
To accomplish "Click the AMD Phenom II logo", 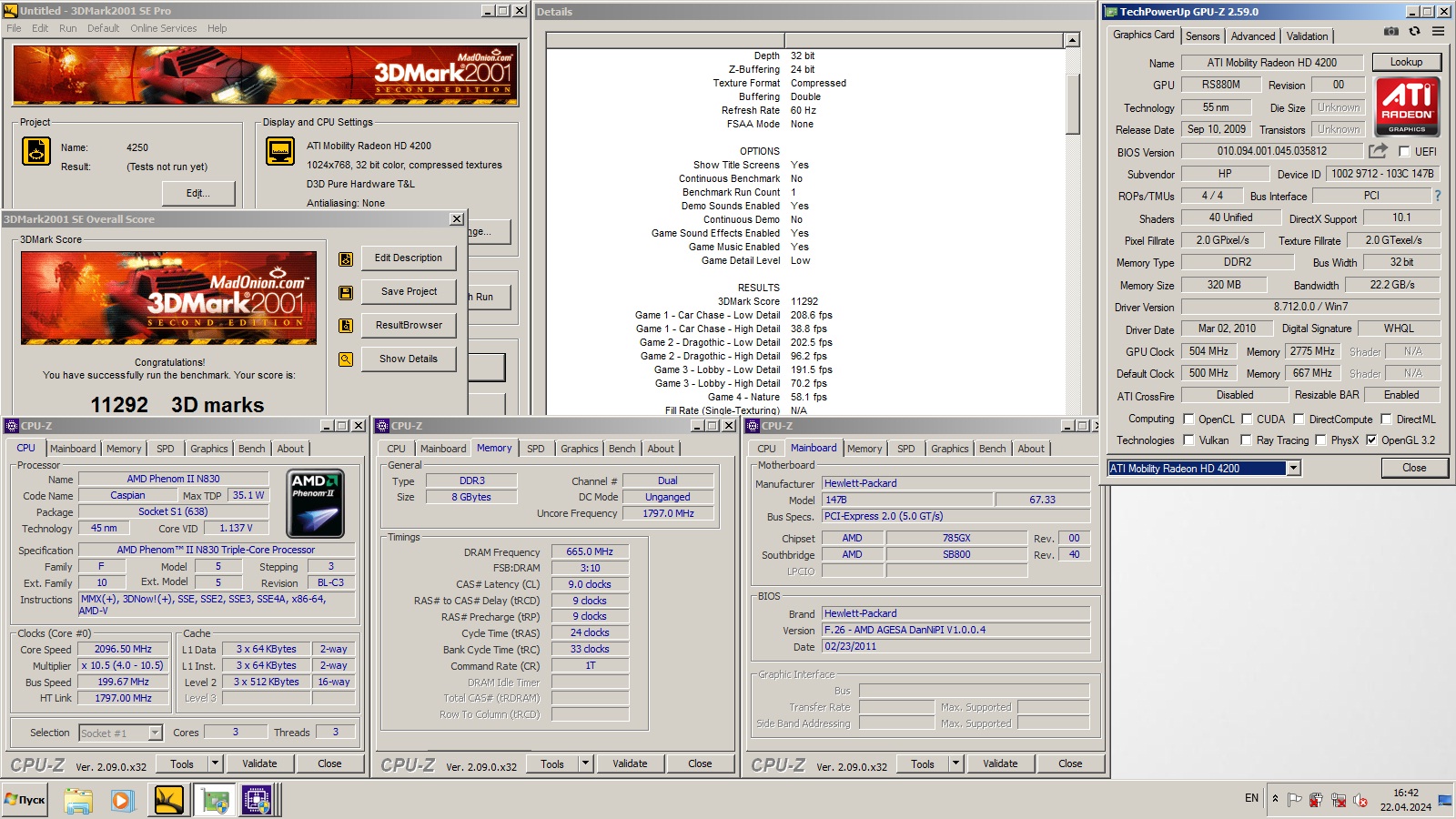I will click(316, 503).
